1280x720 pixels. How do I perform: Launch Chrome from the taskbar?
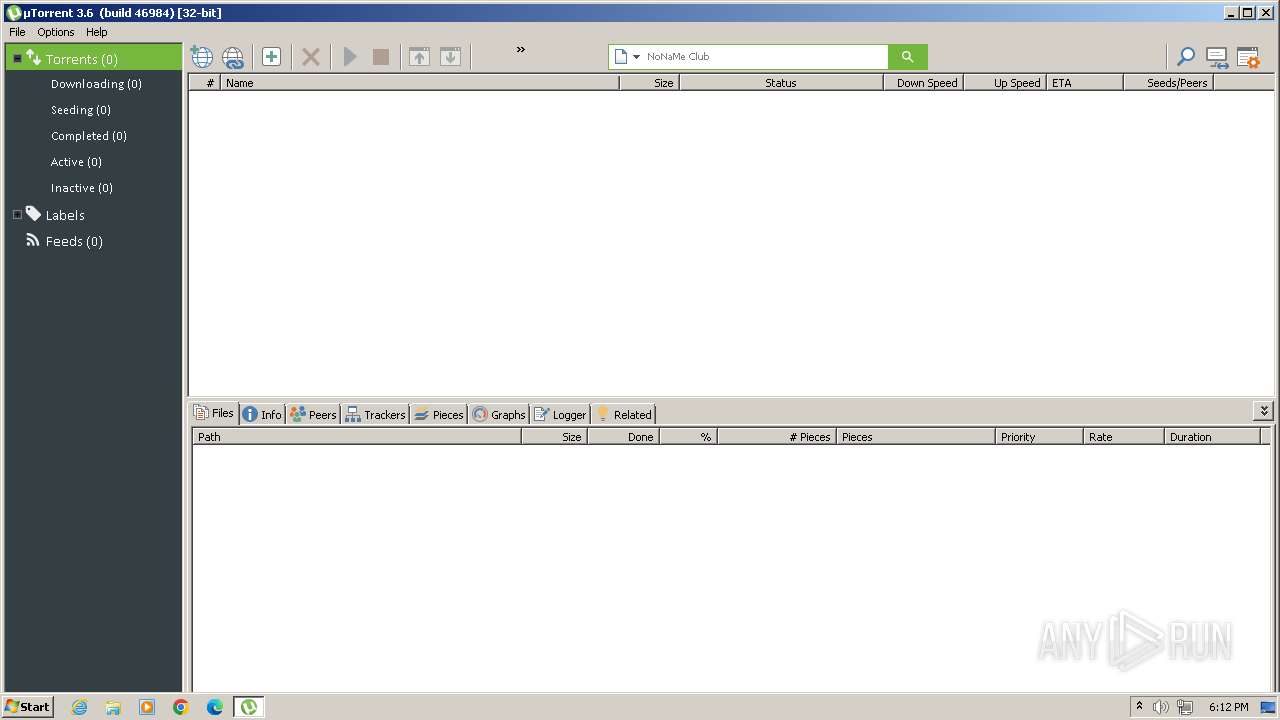[x=181, y=707]
